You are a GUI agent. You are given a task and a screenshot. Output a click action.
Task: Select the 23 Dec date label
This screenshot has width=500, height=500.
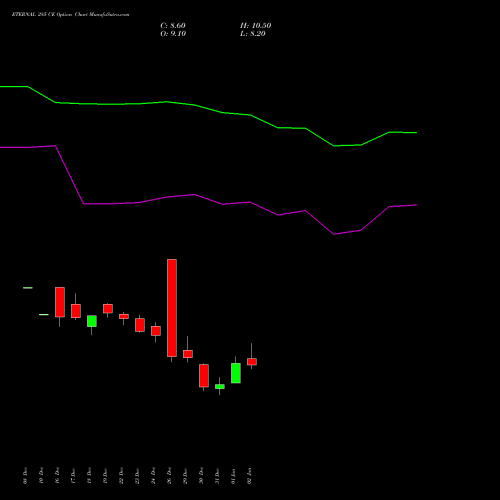137,476
